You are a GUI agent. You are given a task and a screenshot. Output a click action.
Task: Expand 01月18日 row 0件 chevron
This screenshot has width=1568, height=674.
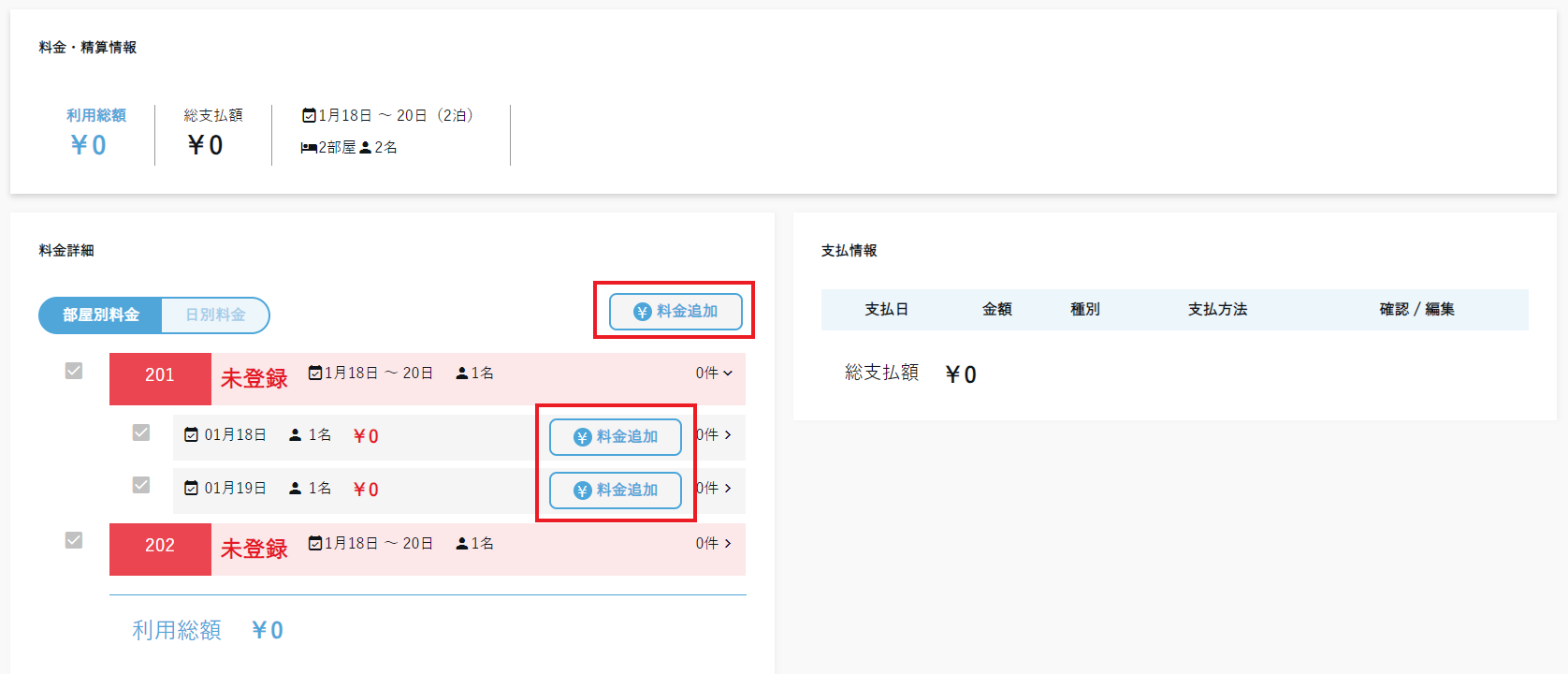click(728, 435)
